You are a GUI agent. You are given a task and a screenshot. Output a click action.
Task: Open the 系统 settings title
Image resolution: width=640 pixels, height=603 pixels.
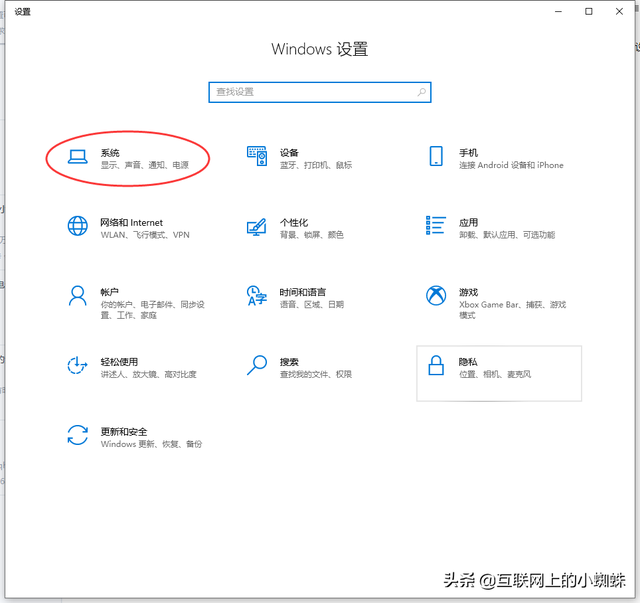click(110, 153)
